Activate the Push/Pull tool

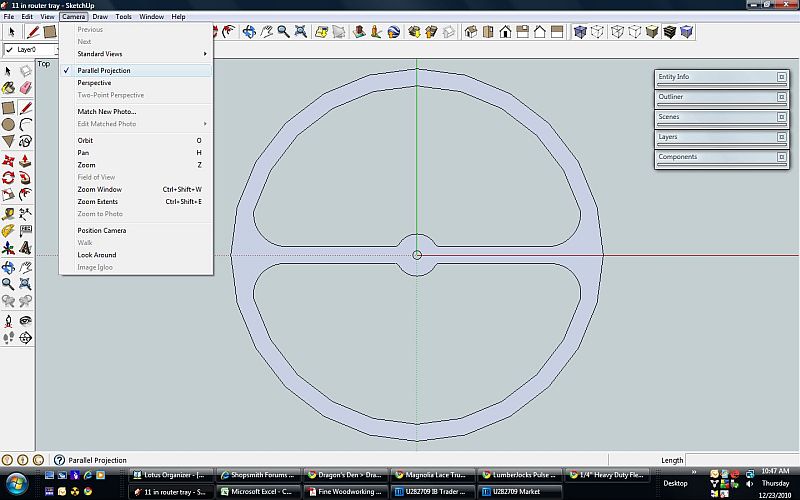pyautogui.click(x=26, y=161)
